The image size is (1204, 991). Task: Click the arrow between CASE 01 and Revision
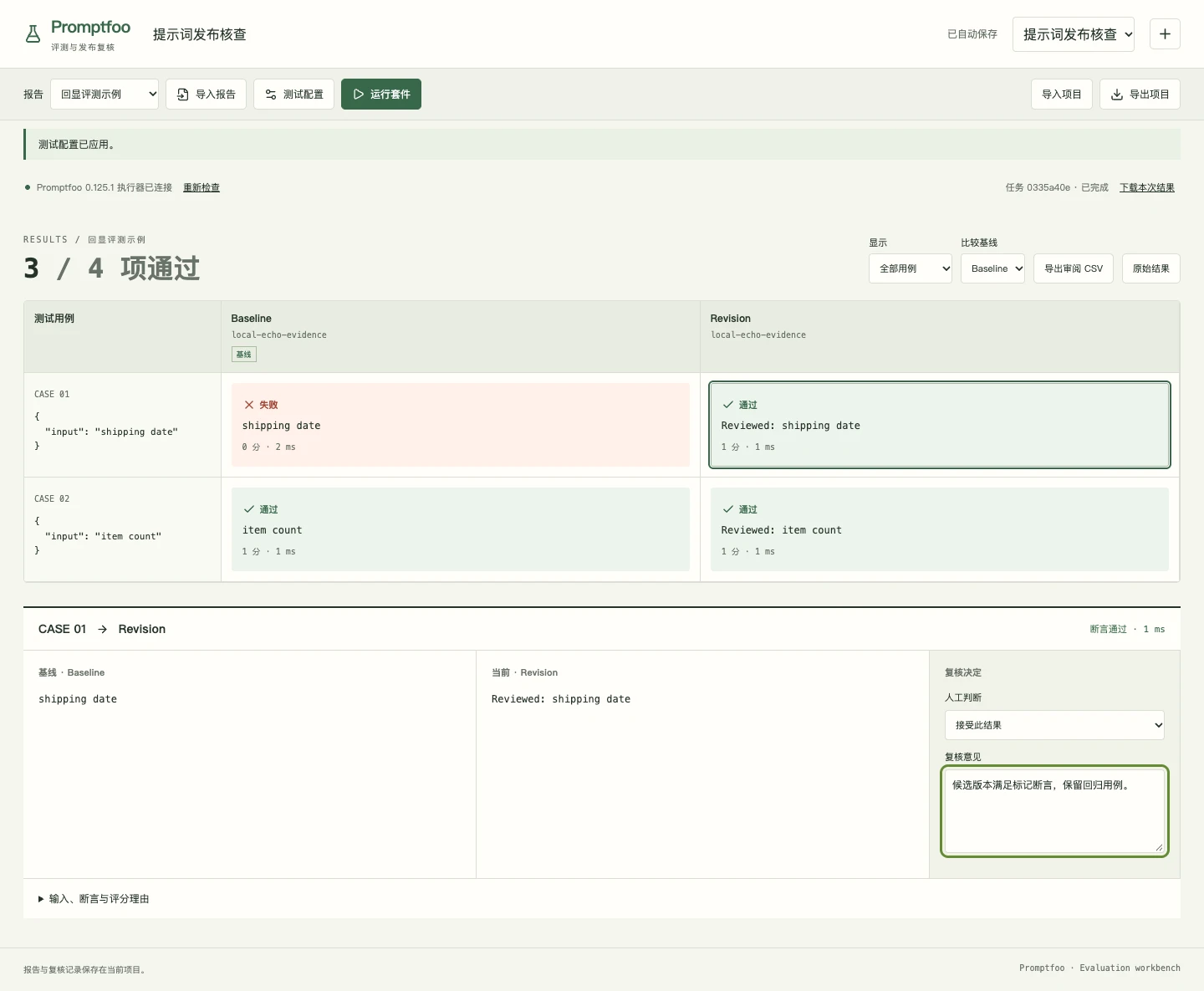(x=102, y=630)
